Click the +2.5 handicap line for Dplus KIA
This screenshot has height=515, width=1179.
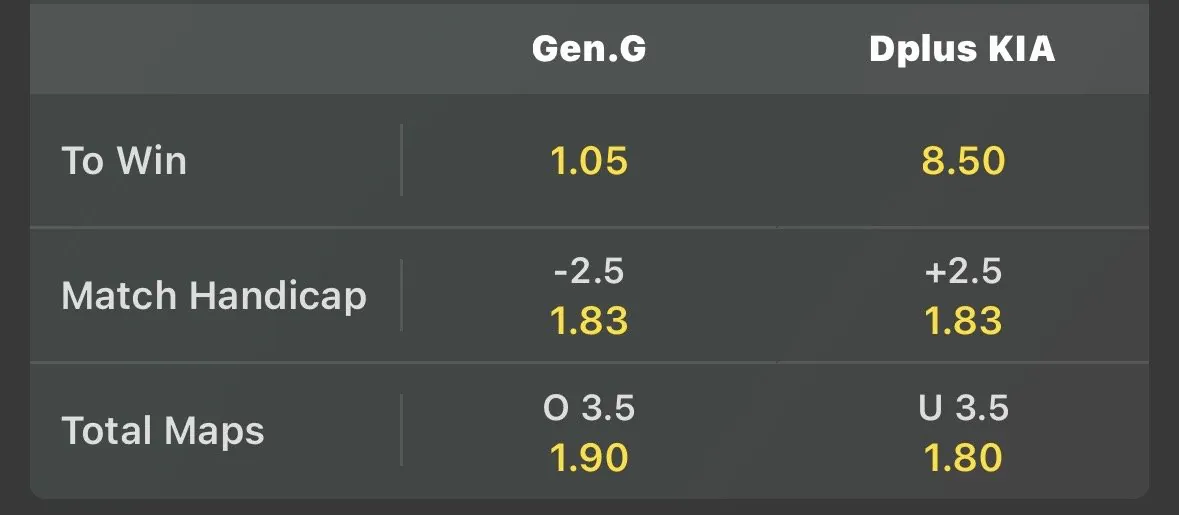click(x=963, y=272)
